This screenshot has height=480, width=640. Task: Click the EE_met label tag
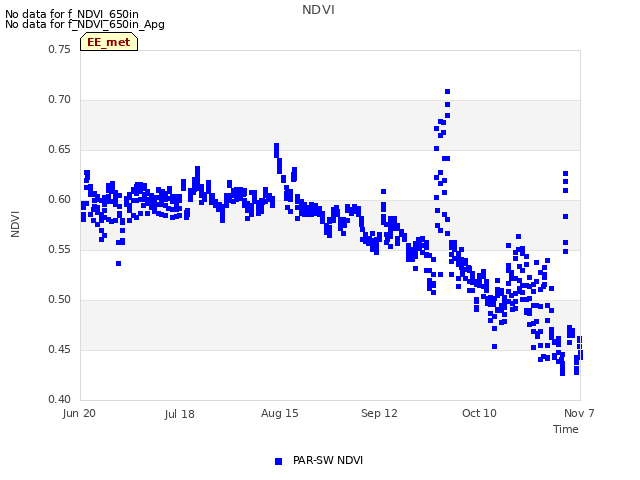pos(109,42)
